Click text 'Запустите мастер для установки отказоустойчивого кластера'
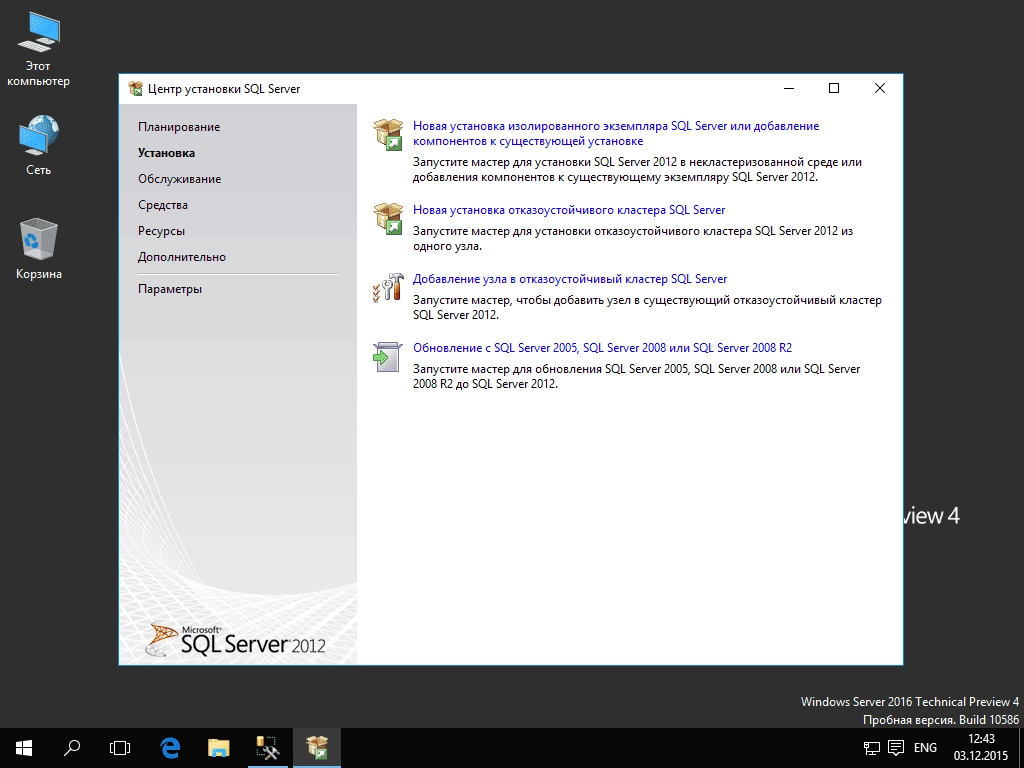 (633, 238)
